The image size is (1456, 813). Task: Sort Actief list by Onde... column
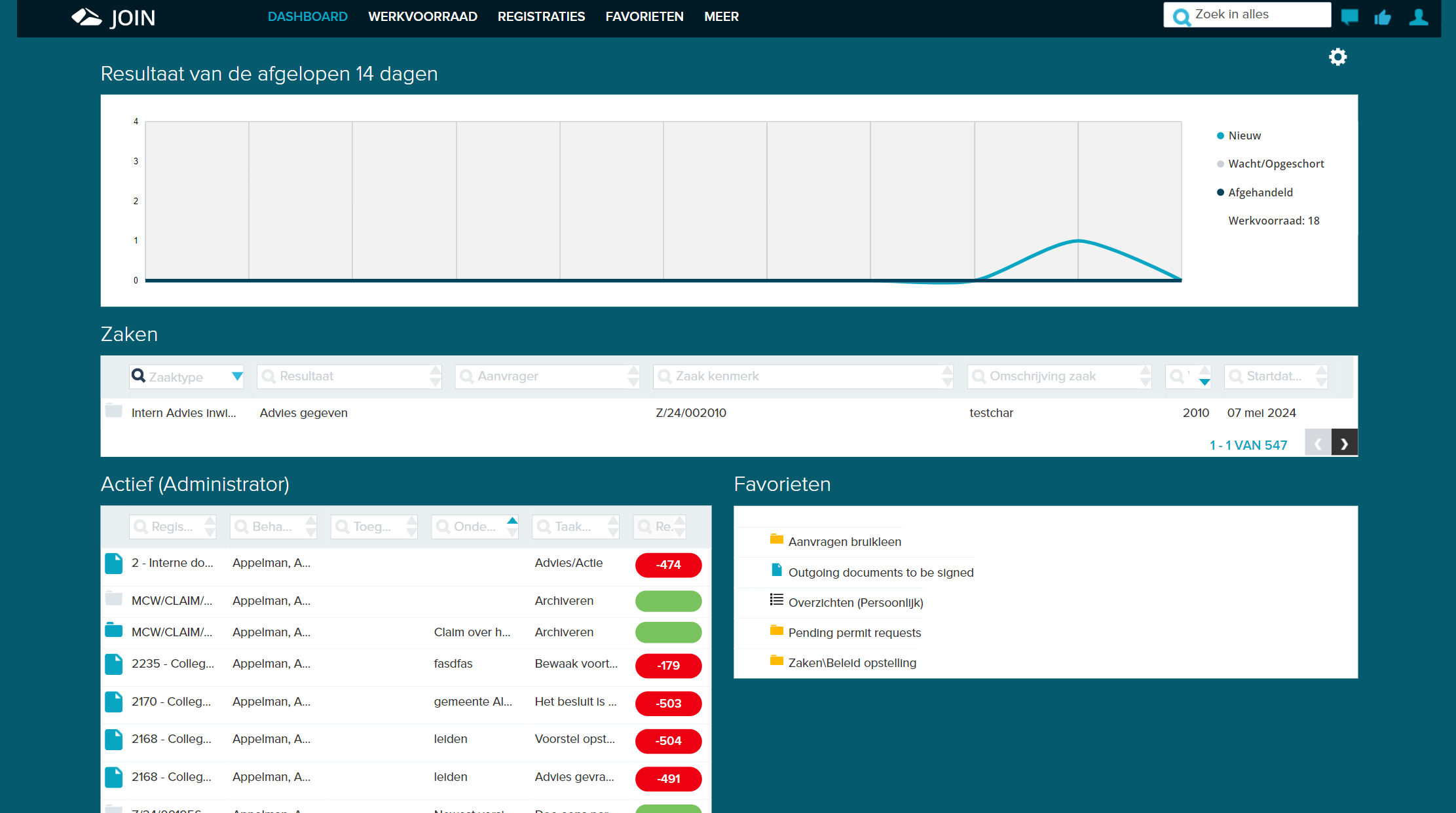click(x=512, y=527)
